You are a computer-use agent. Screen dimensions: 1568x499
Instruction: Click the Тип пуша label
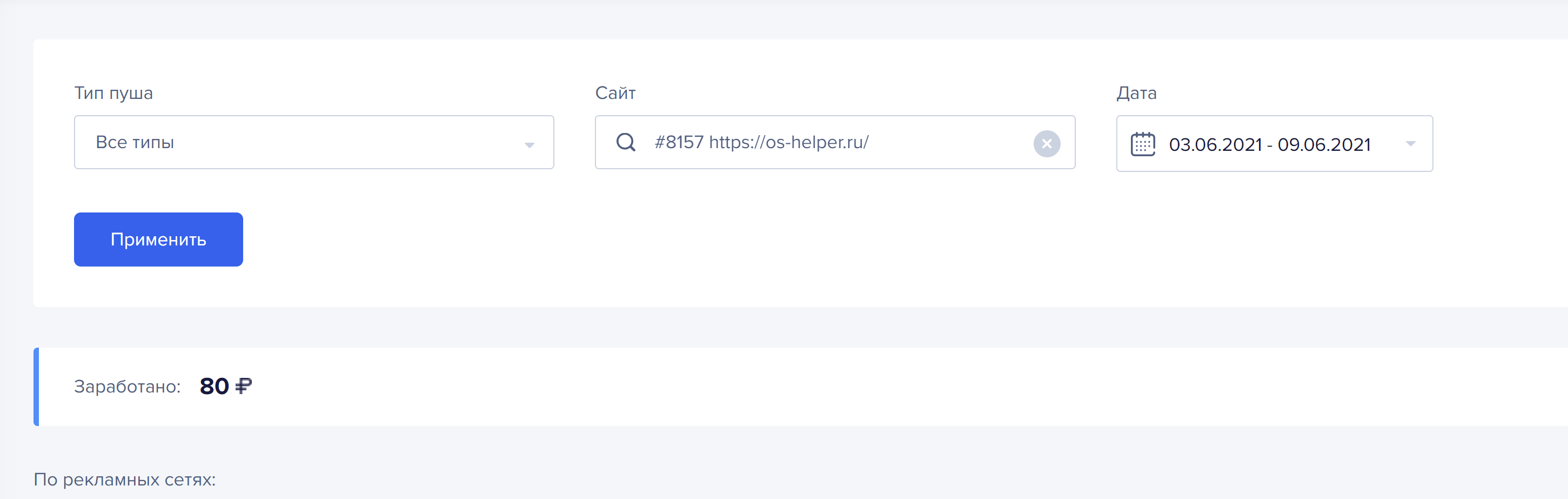click(113, 93)
